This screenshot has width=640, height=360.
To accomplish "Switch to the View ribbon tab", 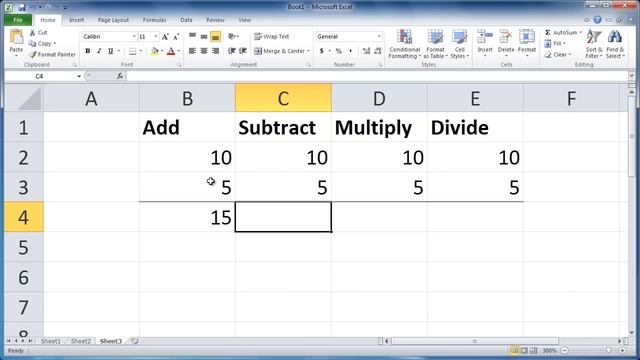I will [244, 20].
